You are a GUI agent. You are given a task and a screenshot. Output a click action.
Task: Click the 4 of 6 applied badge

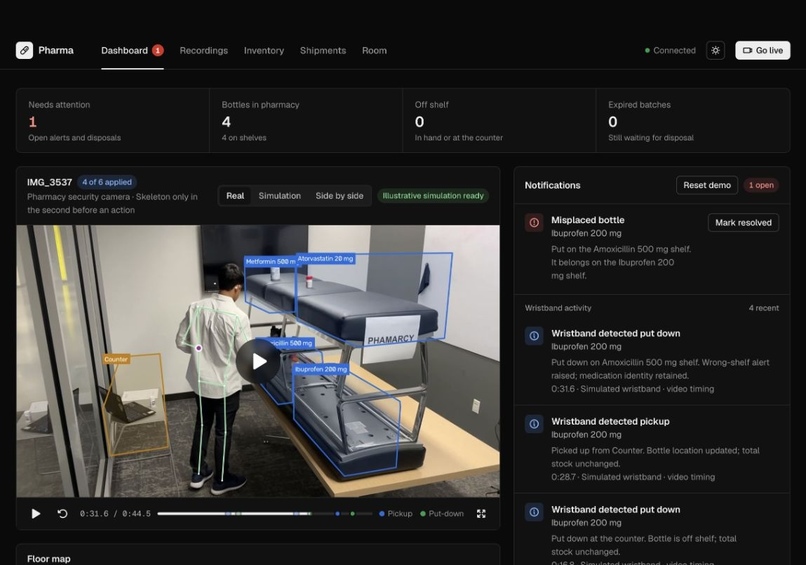[107, 182]
